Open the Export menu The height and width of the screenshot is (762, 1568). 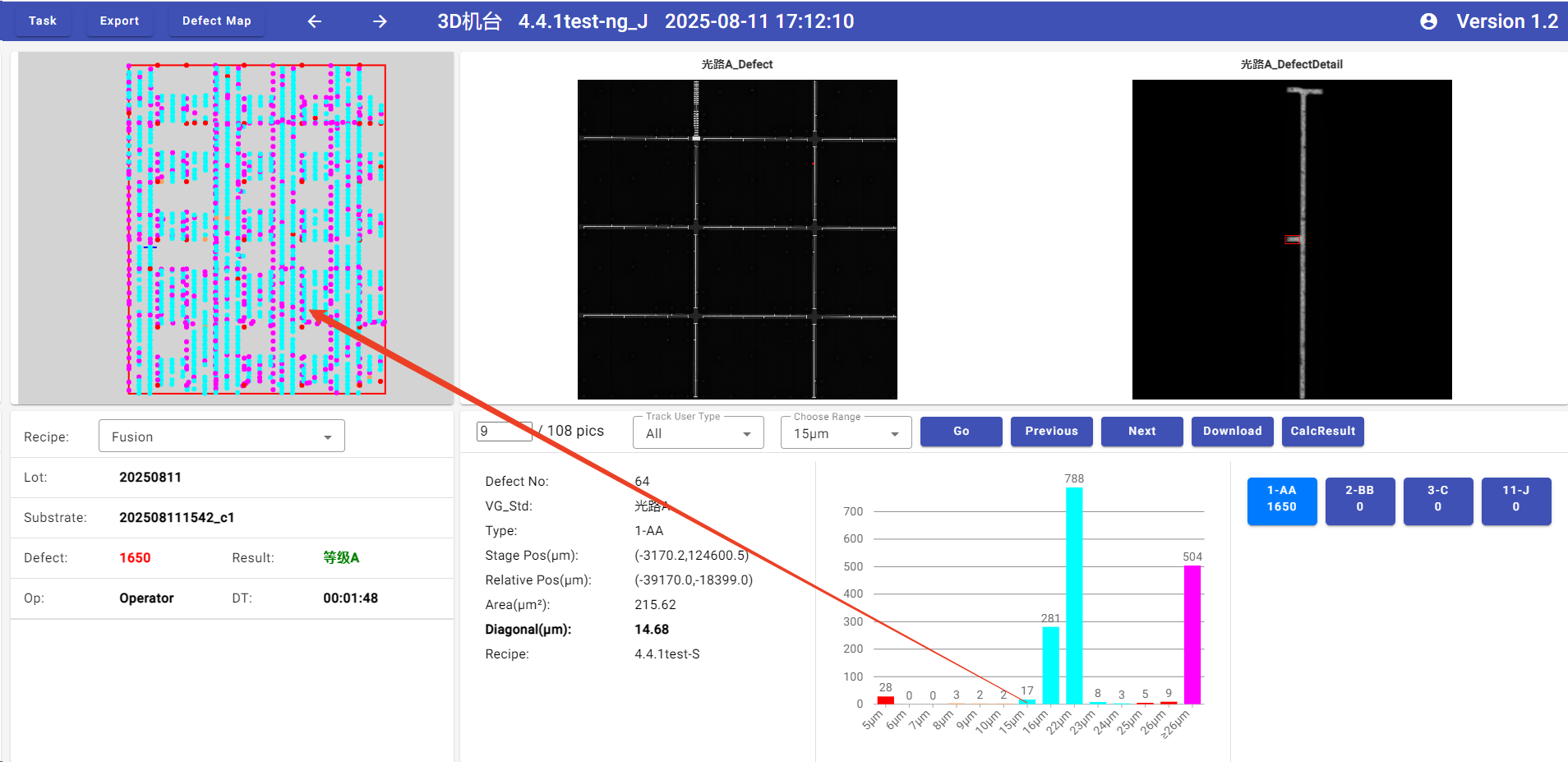(x=119, y=21)
